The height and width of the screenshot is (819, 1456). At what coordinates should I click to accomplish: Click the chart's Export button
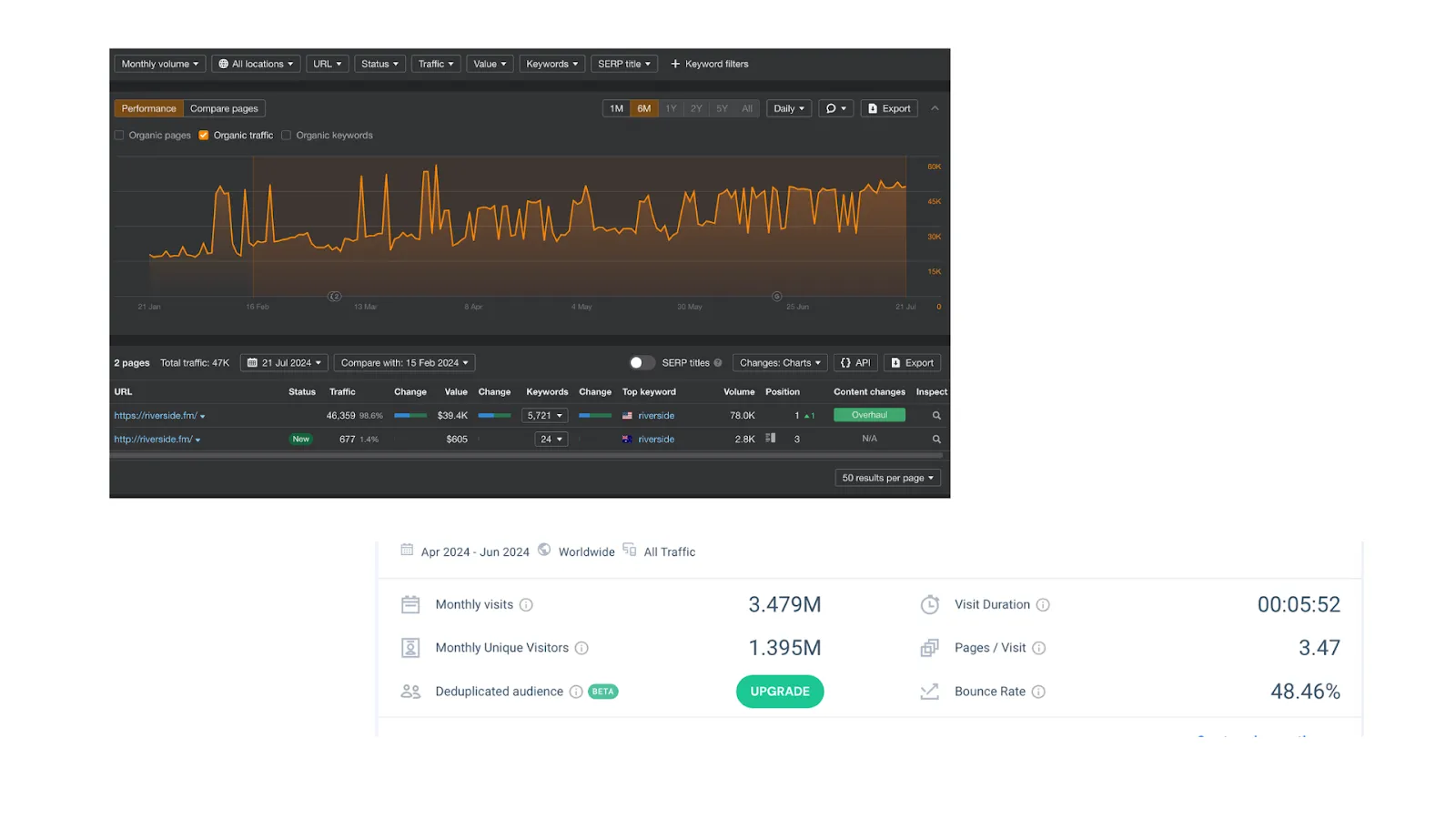click(889, 108)
